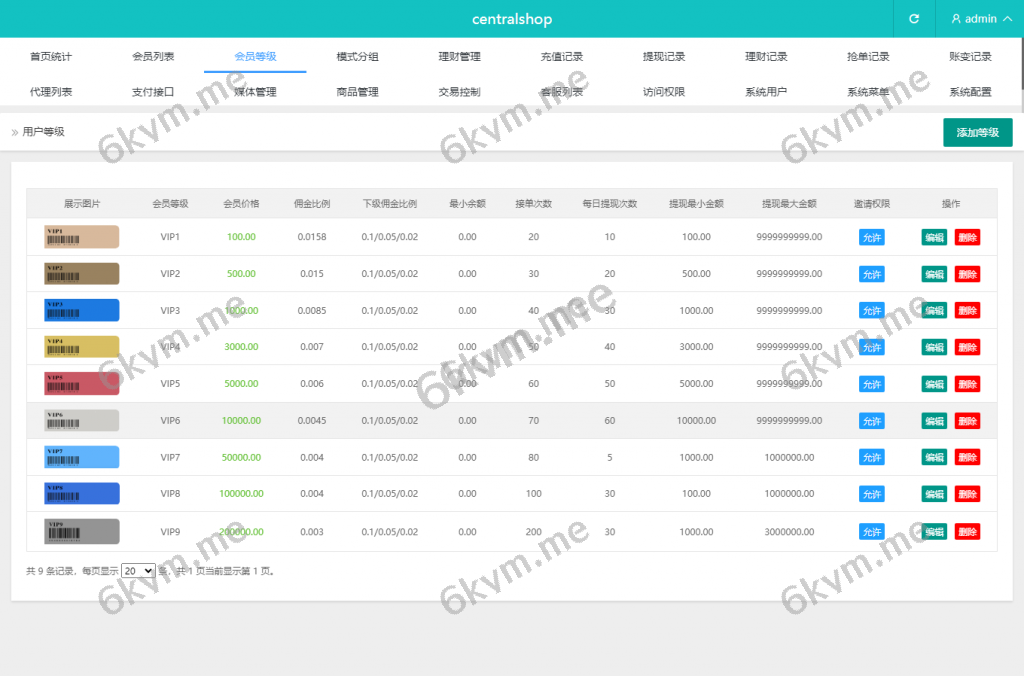Go to the 系统配置 menu item
The height and width of the screenshot is (676, 1024).
(970, 92)
